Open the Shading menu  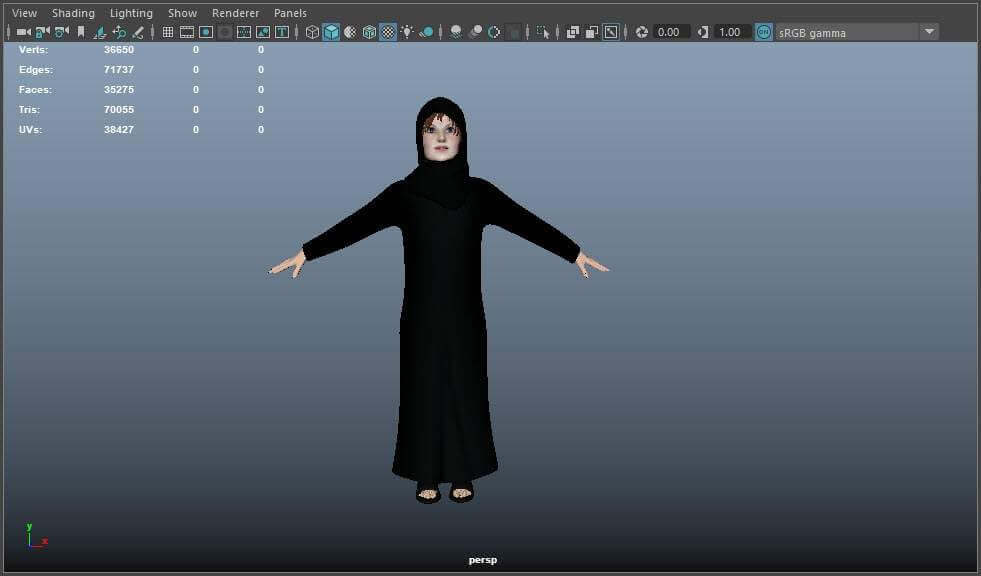73,13
